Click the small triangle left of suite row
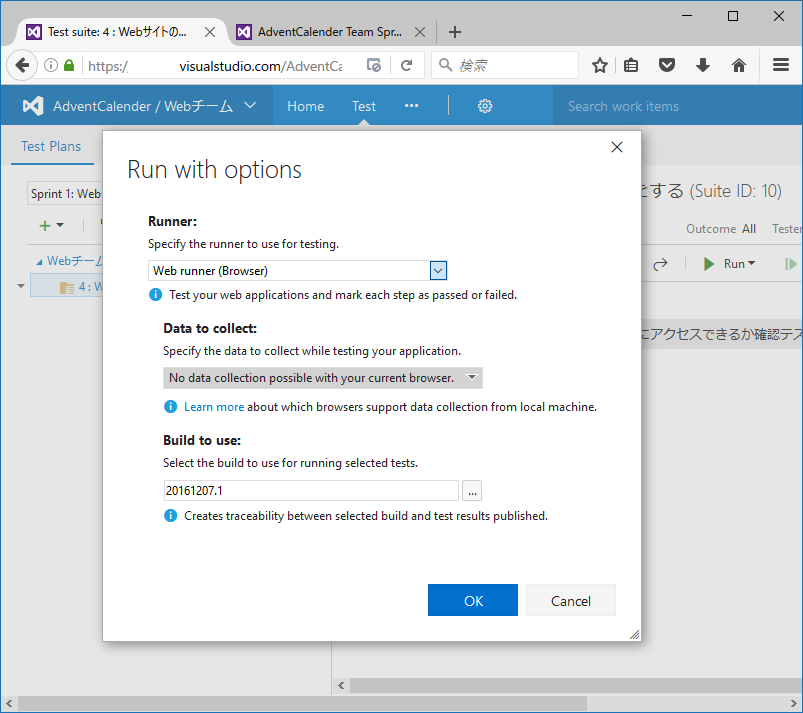 pyautogui.click(x=20, y=286)
